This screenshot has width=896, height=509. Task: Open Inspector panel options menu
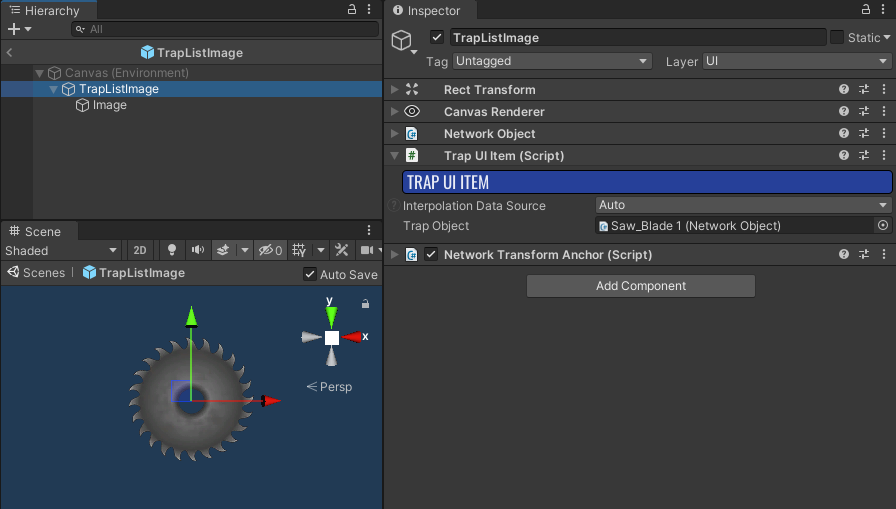[x=883, y=9]
